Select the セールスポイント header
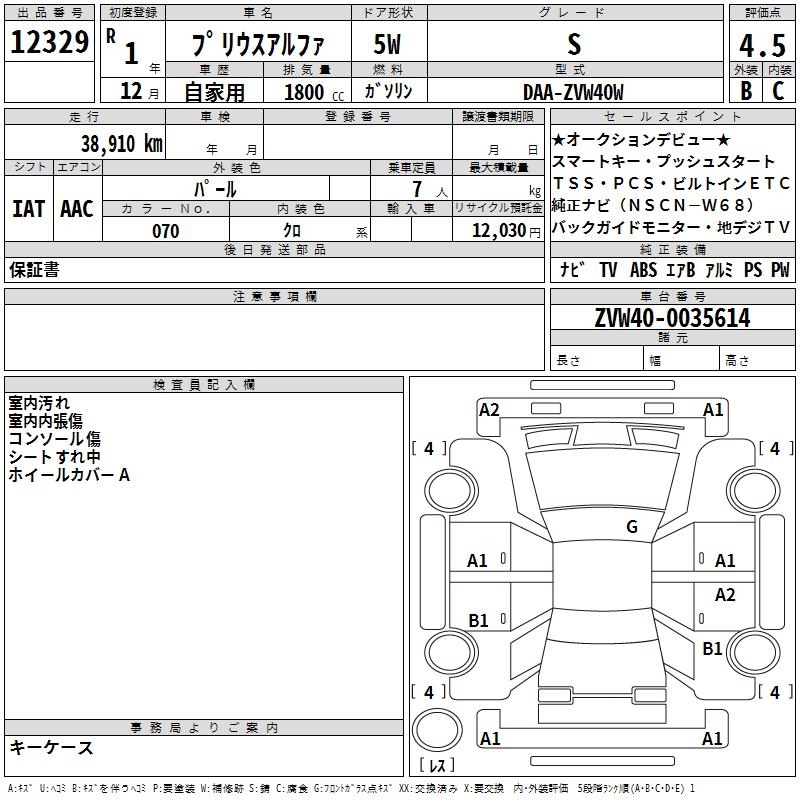 pyautogui.click(x=672, y=117)
